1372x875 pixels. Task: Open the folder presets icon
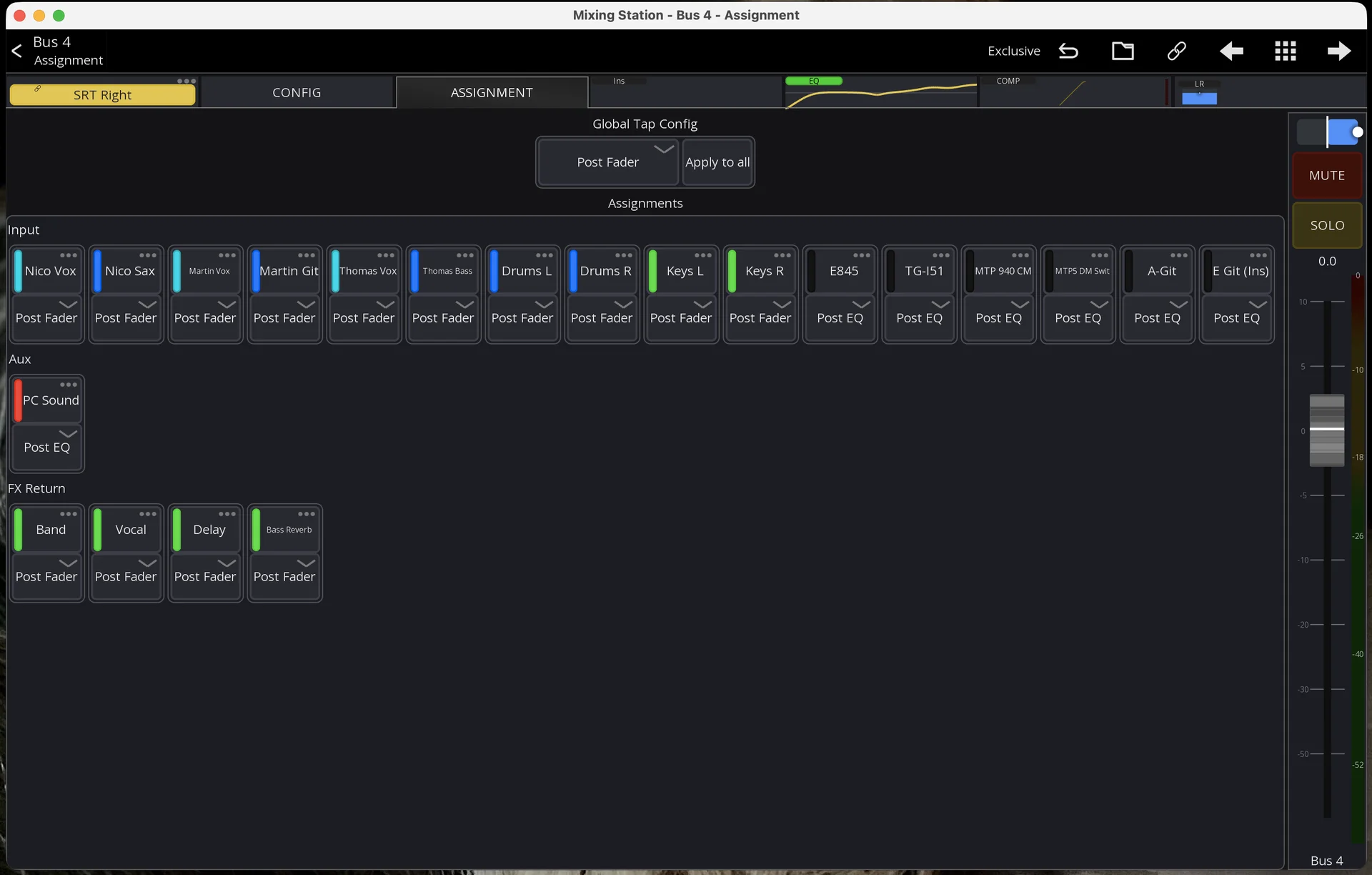point(1123,51)
